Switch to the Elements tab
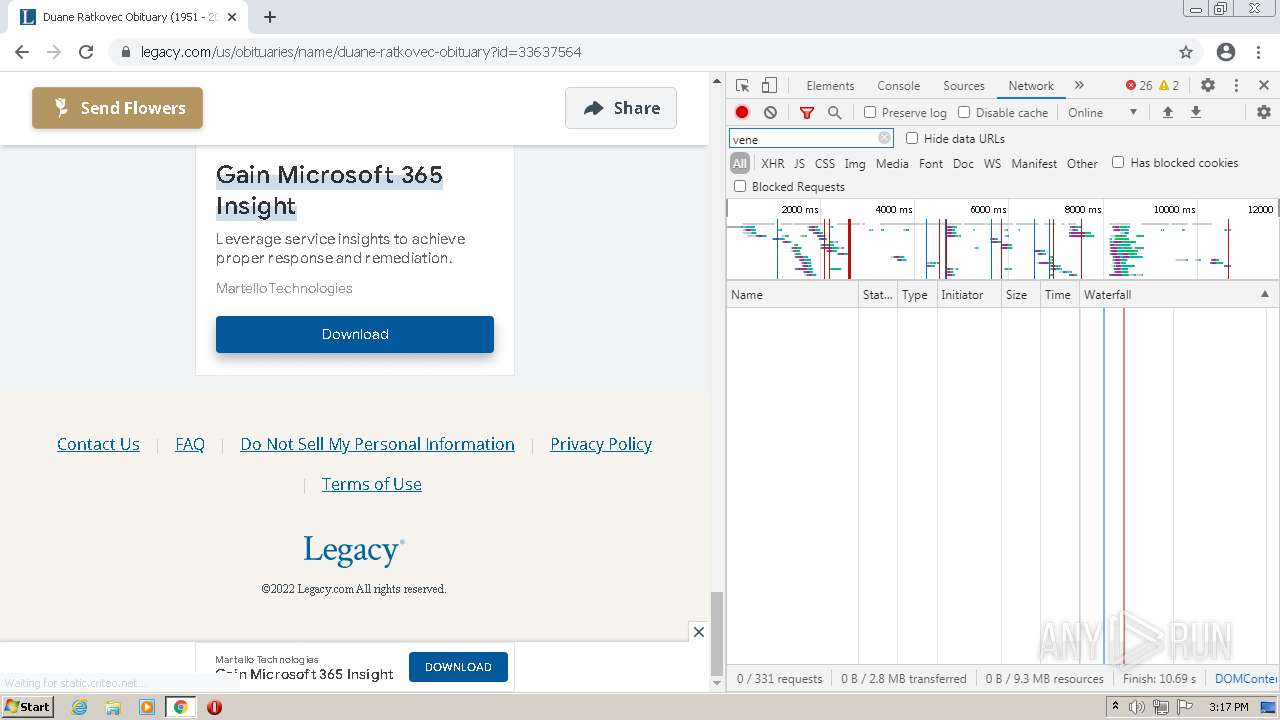Viewport: 1280px width, 720px height. tap(830, 86)
